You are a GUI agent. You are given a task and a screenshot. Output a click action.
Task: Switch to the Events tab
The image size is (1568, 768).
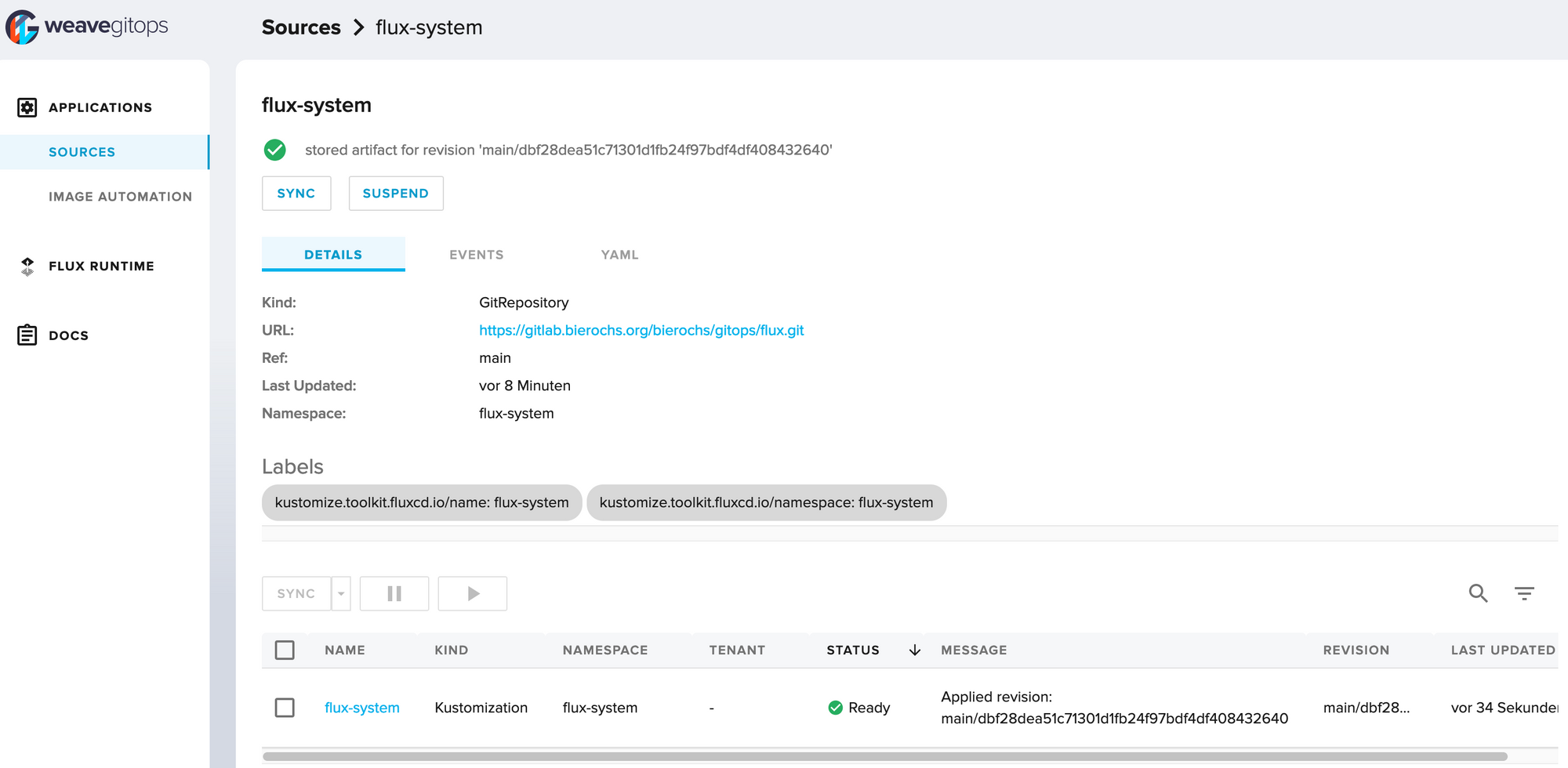[477, 255]
